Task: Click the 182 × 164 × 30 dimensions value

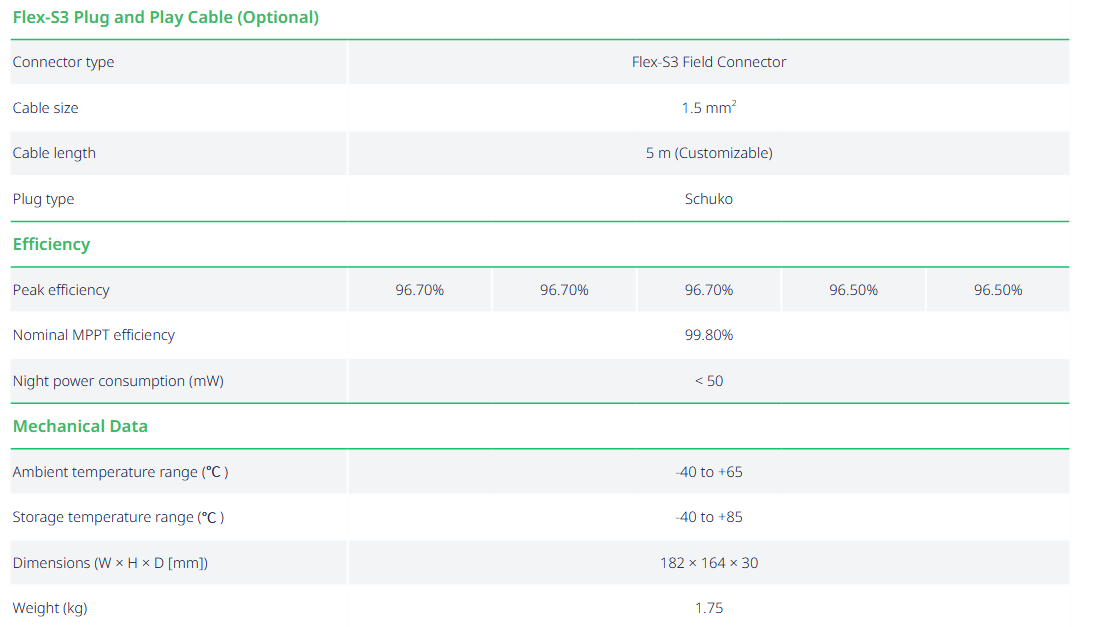Action: coord(708,563)
